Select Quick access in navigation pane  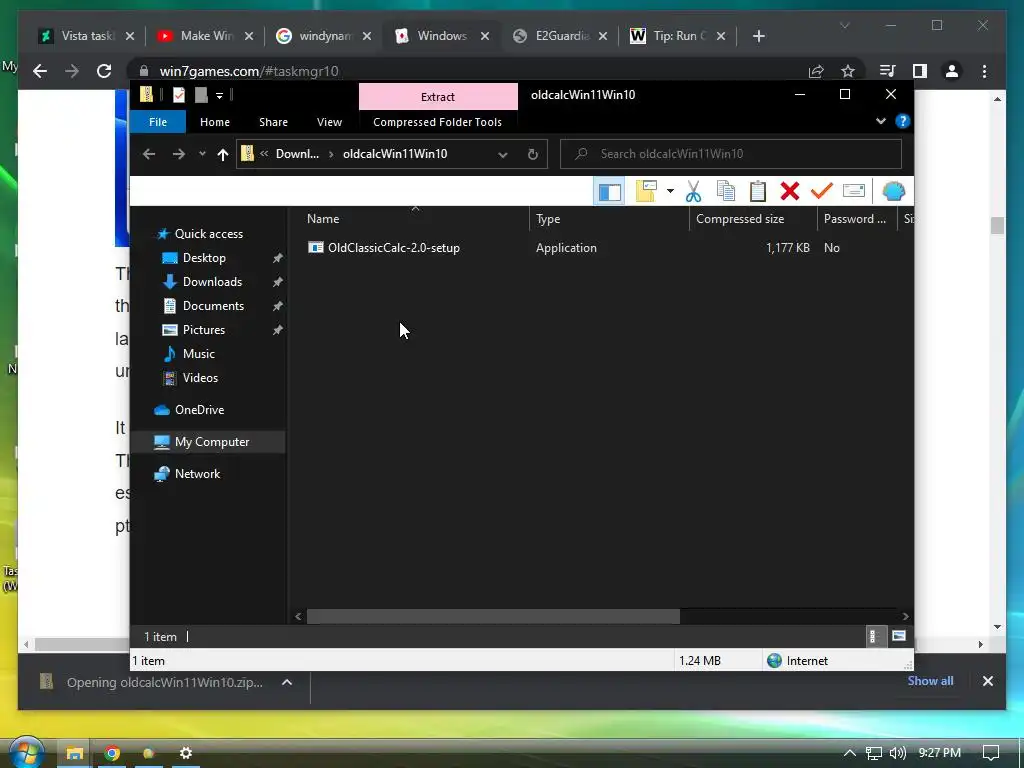tap(208, 234)
